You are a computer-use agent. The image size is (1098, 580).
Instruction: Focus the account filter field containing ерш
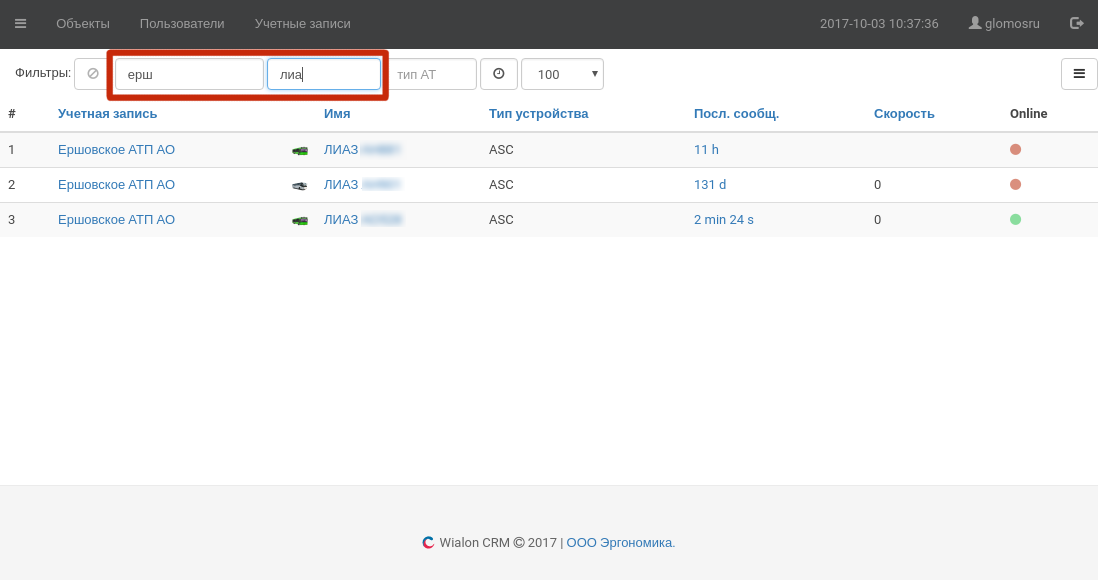[x=189, y=74]
